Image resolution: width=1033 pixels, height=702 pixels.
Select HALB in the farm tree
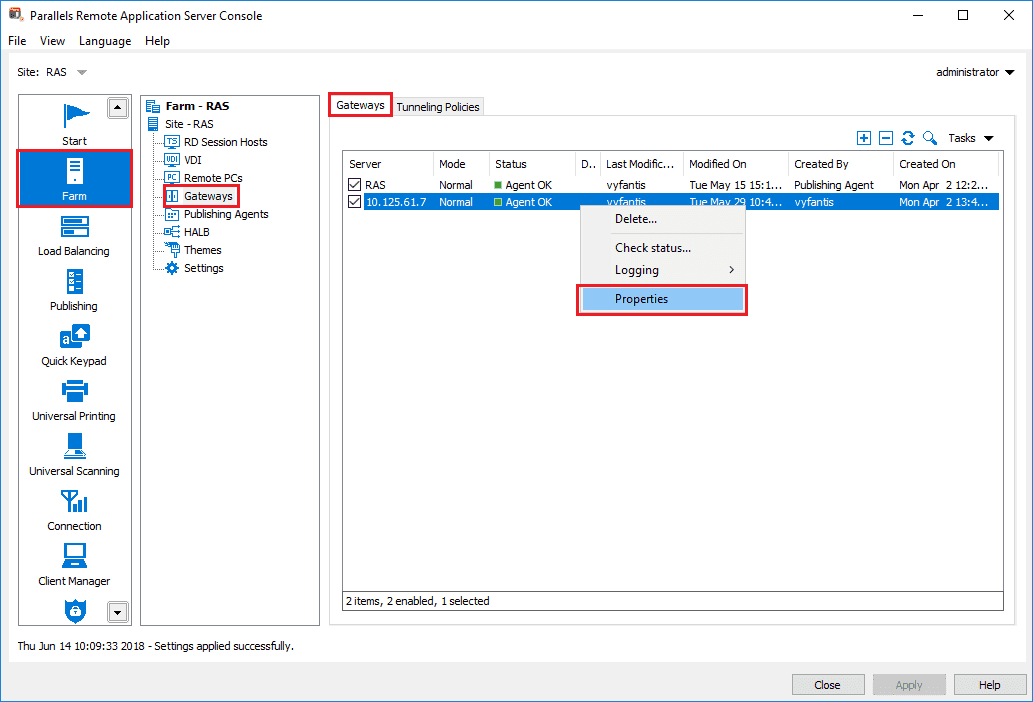196,232
